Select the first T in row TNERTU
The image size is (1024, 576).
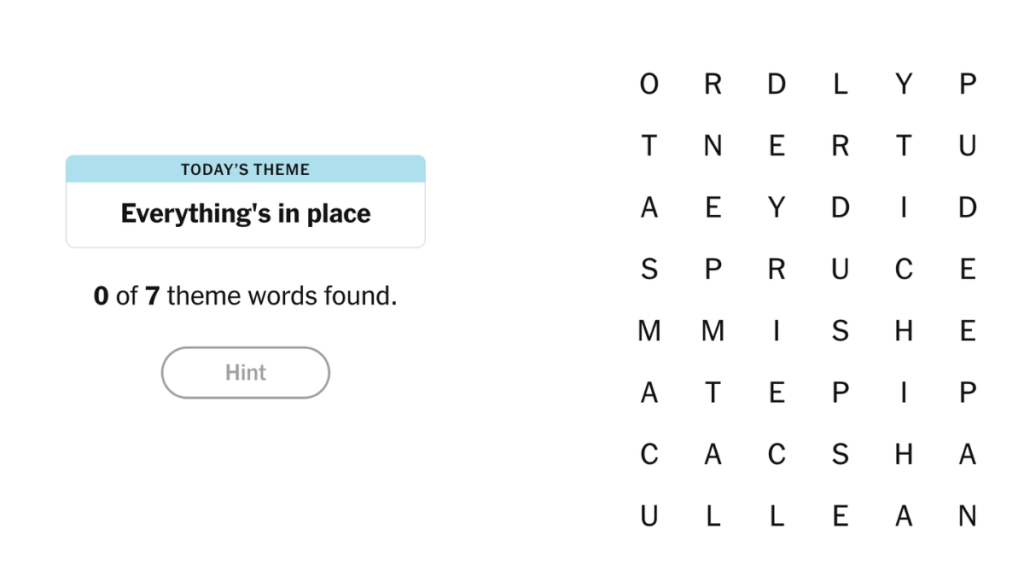[649, 146]
